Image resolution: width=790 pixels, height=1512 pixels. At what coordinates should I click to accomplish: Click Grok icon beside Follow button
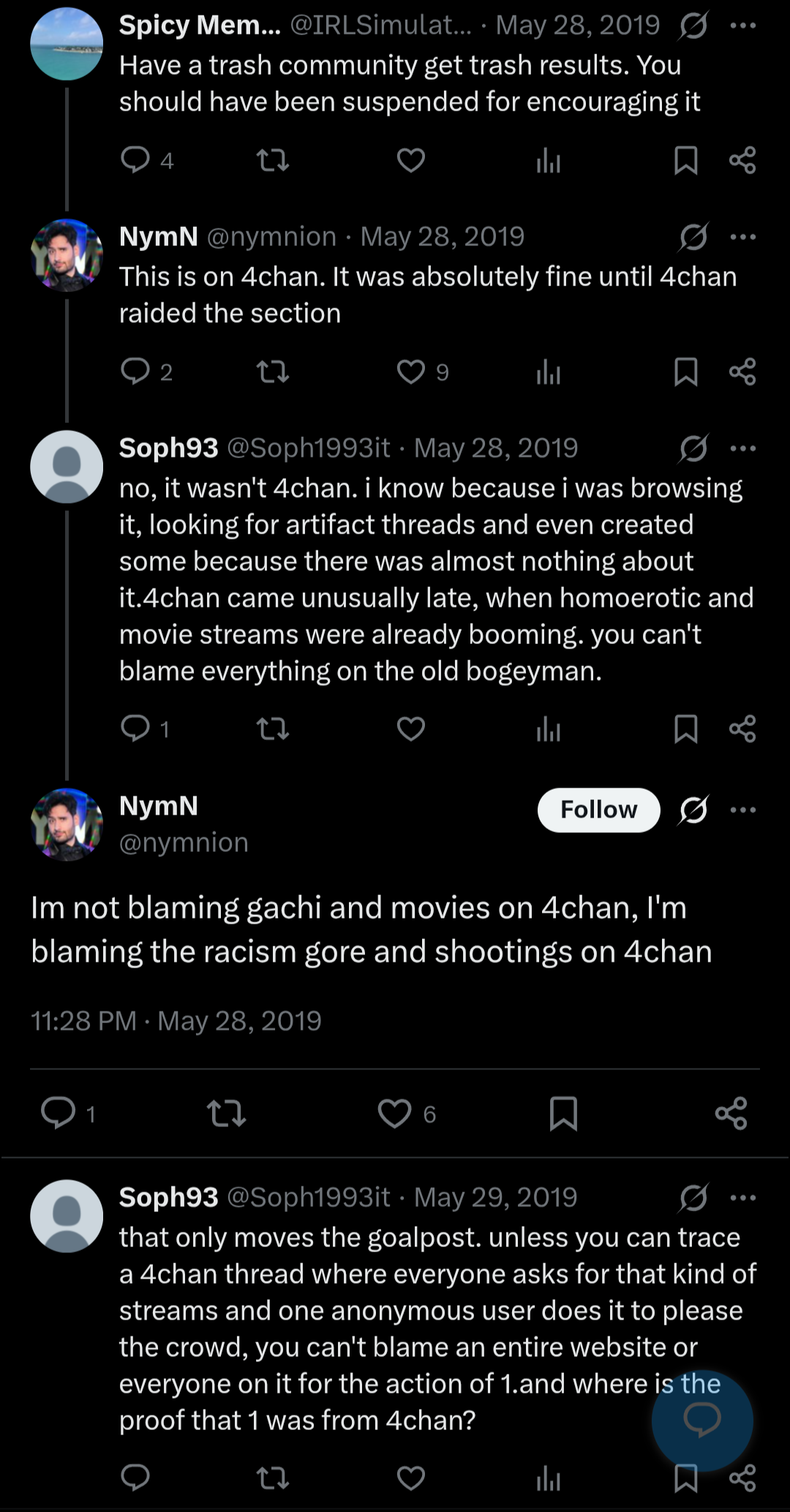pos(693,809)
